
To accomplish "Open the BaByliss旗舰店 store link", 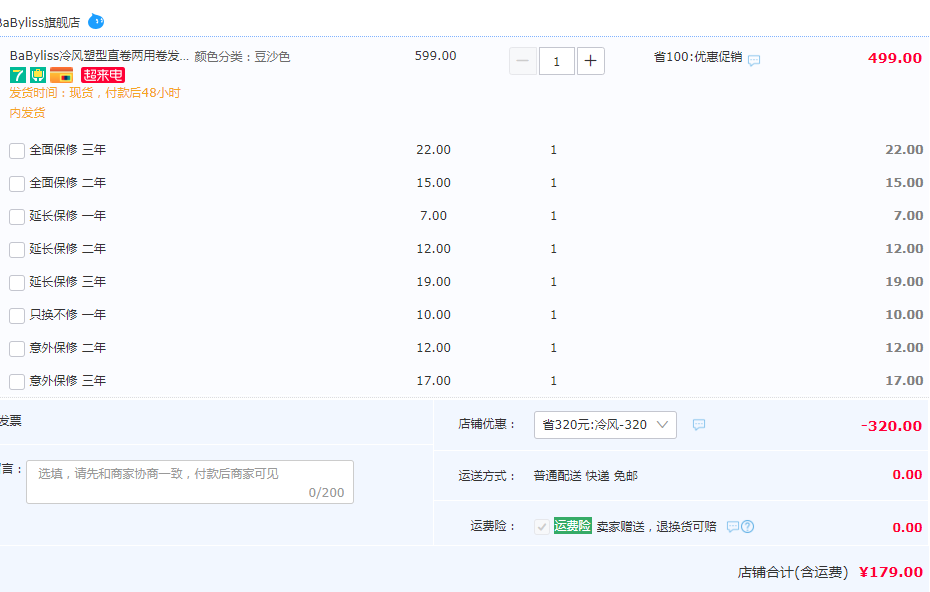I will tap(39, 23).
